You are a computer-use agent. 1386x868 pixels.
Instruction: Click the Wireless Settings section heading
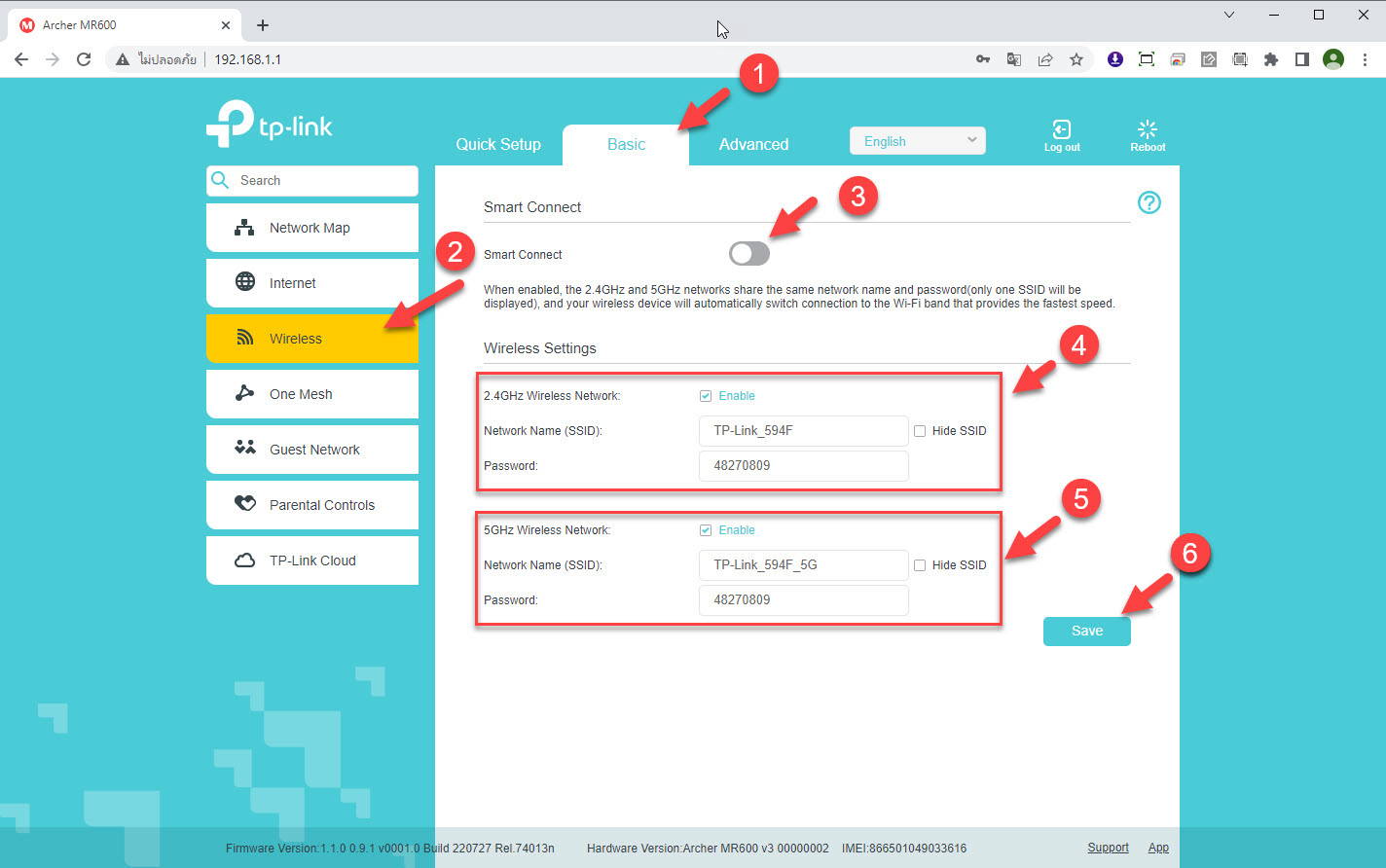540,348
